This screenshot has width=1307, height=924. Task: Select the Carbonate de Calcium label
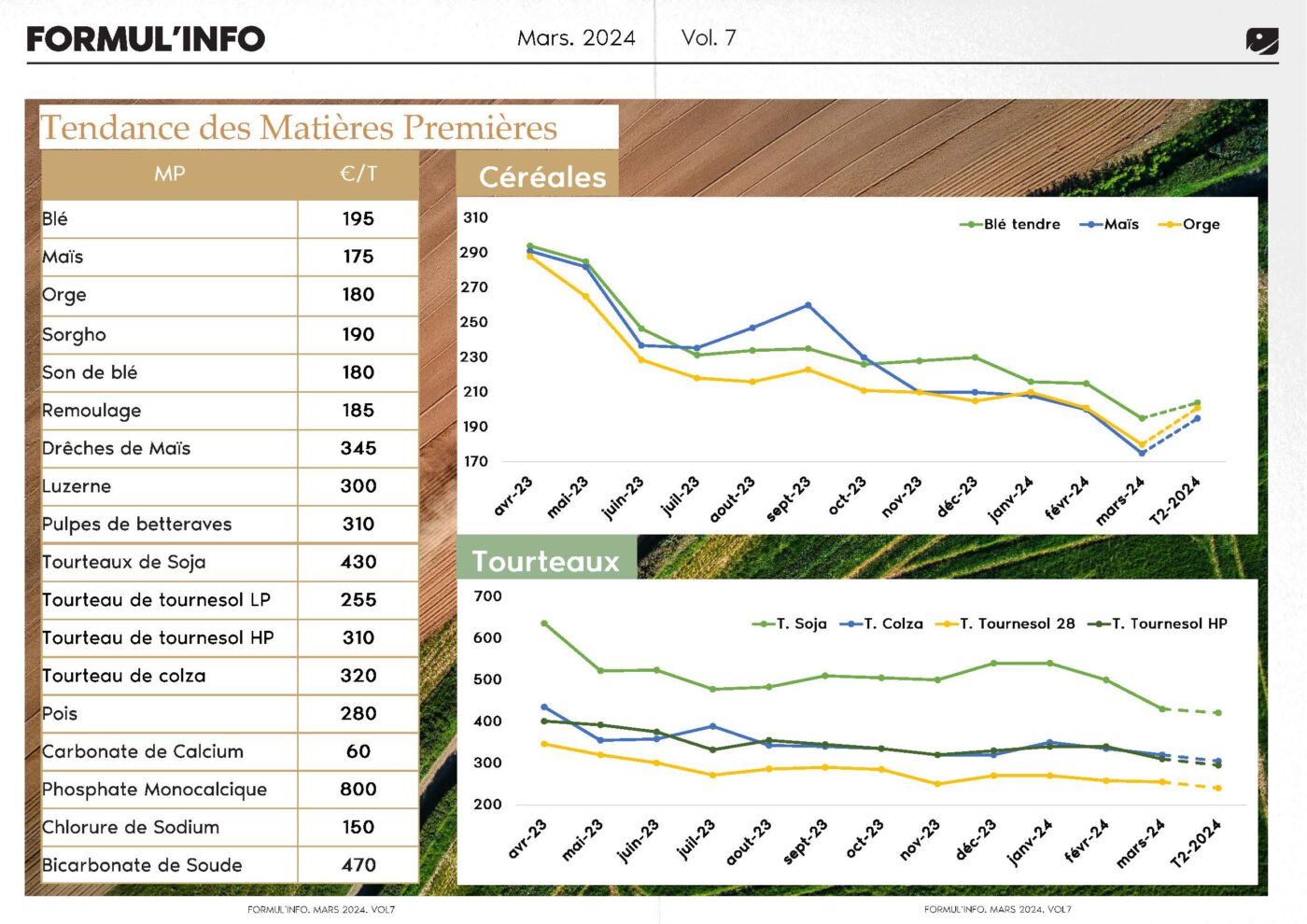pos(143,751)
